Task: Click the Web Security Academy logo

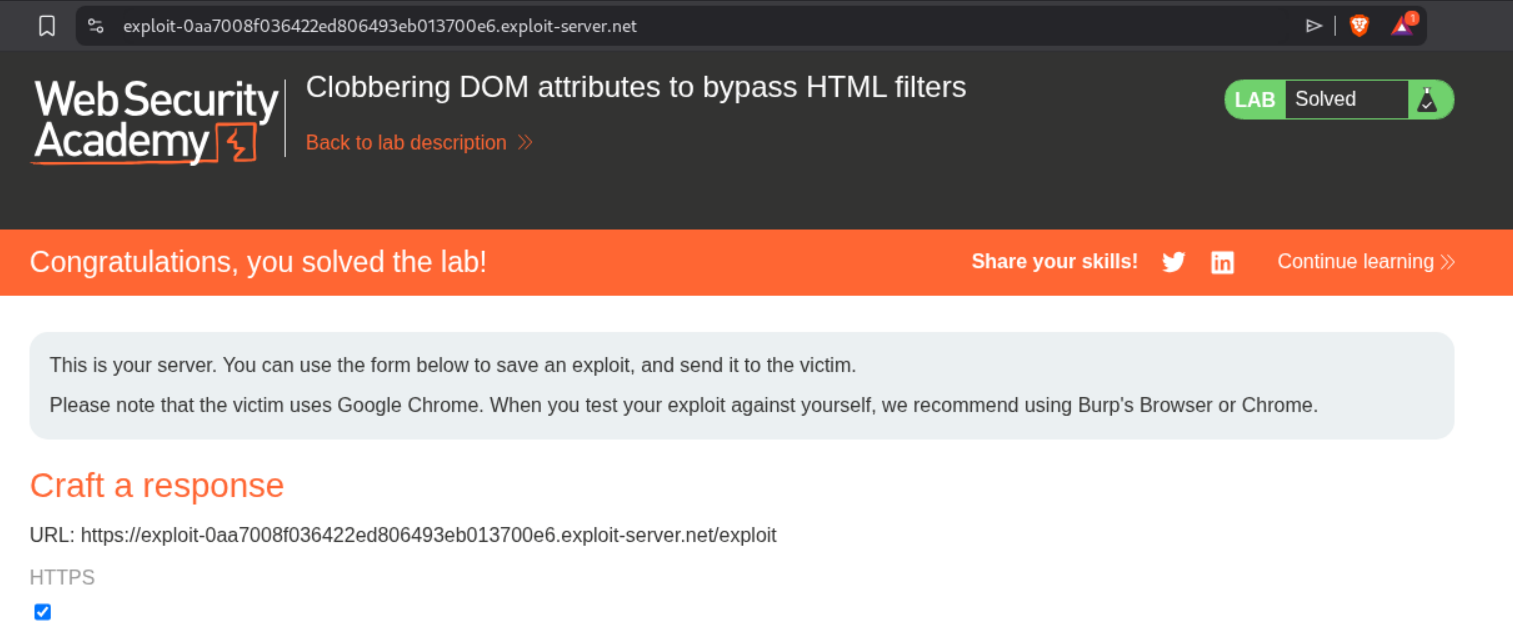Action: click(156, 121)
